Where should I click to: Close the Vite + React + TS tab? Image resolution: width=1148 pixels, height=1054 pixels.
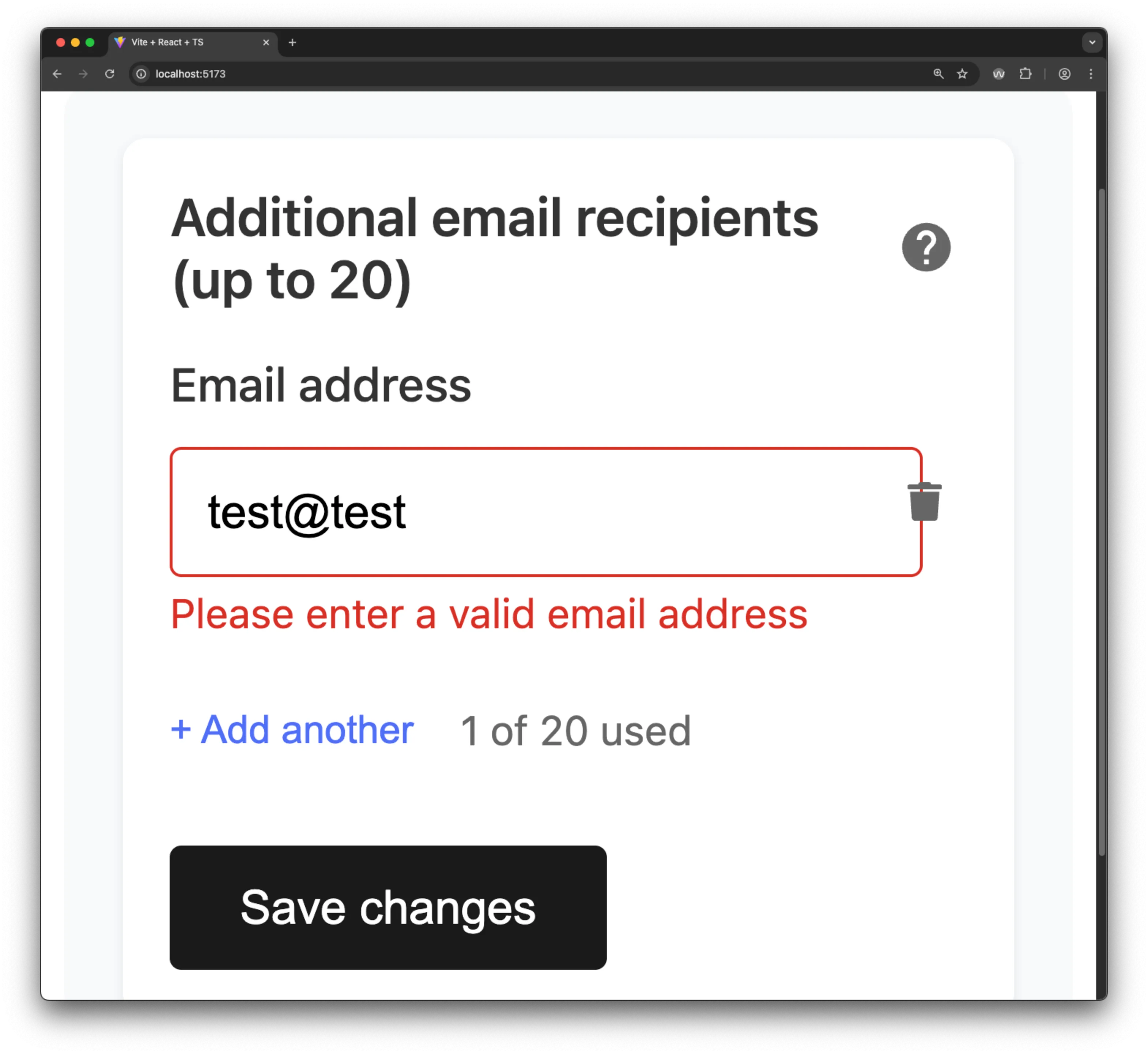click(x=266, y=42)
